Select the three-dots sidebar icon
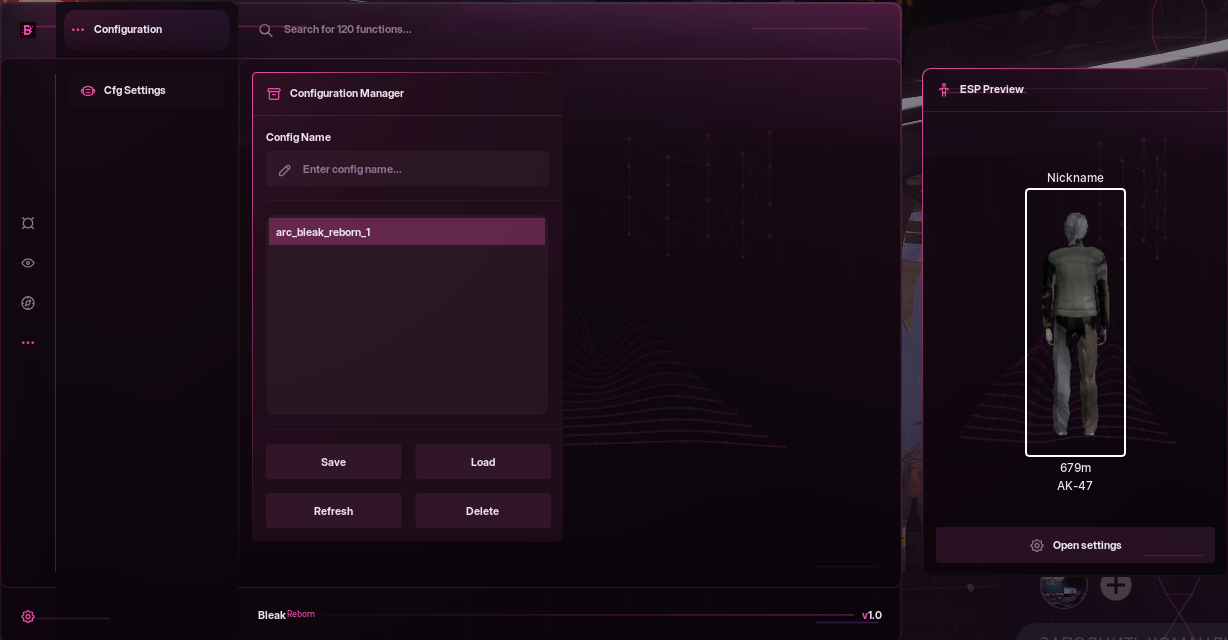 [x=28, y=343]
